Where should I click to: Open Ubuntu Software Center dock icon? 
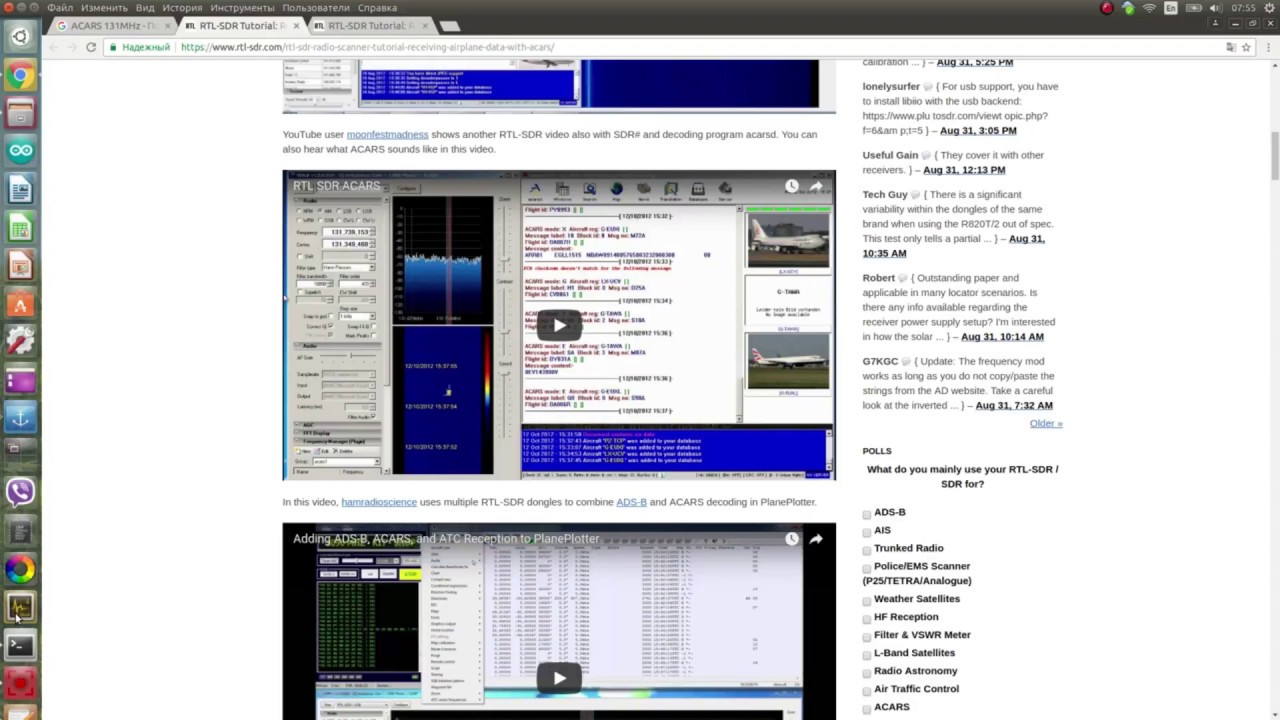(x=20, y=304)
